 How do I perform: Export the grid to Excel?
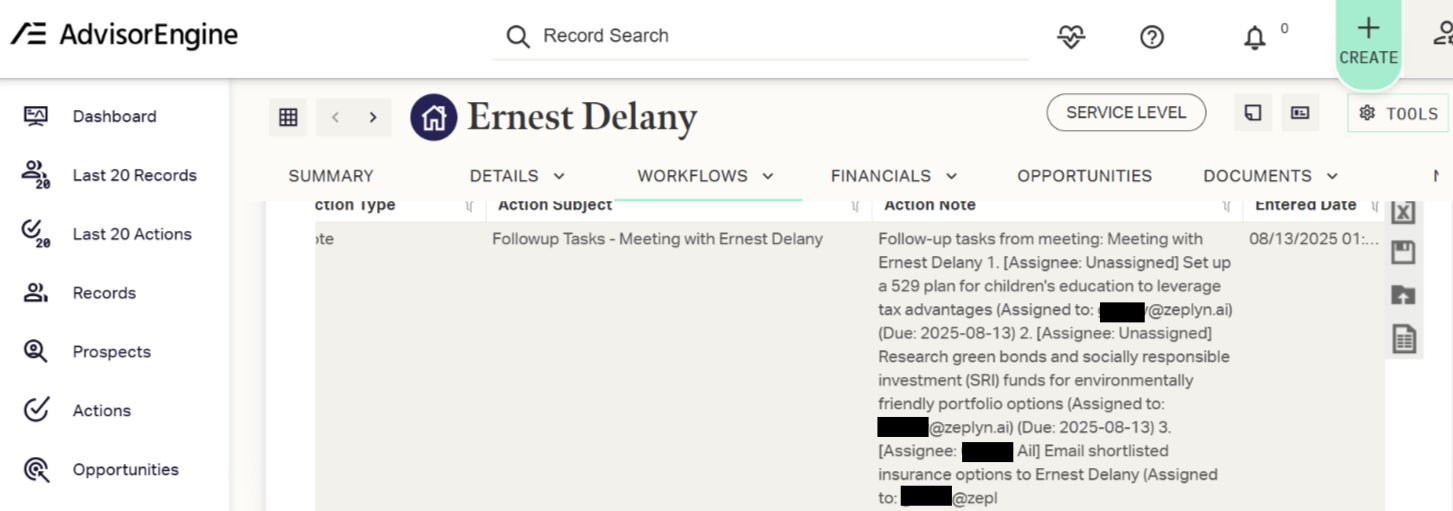(x=1404, y=212)
